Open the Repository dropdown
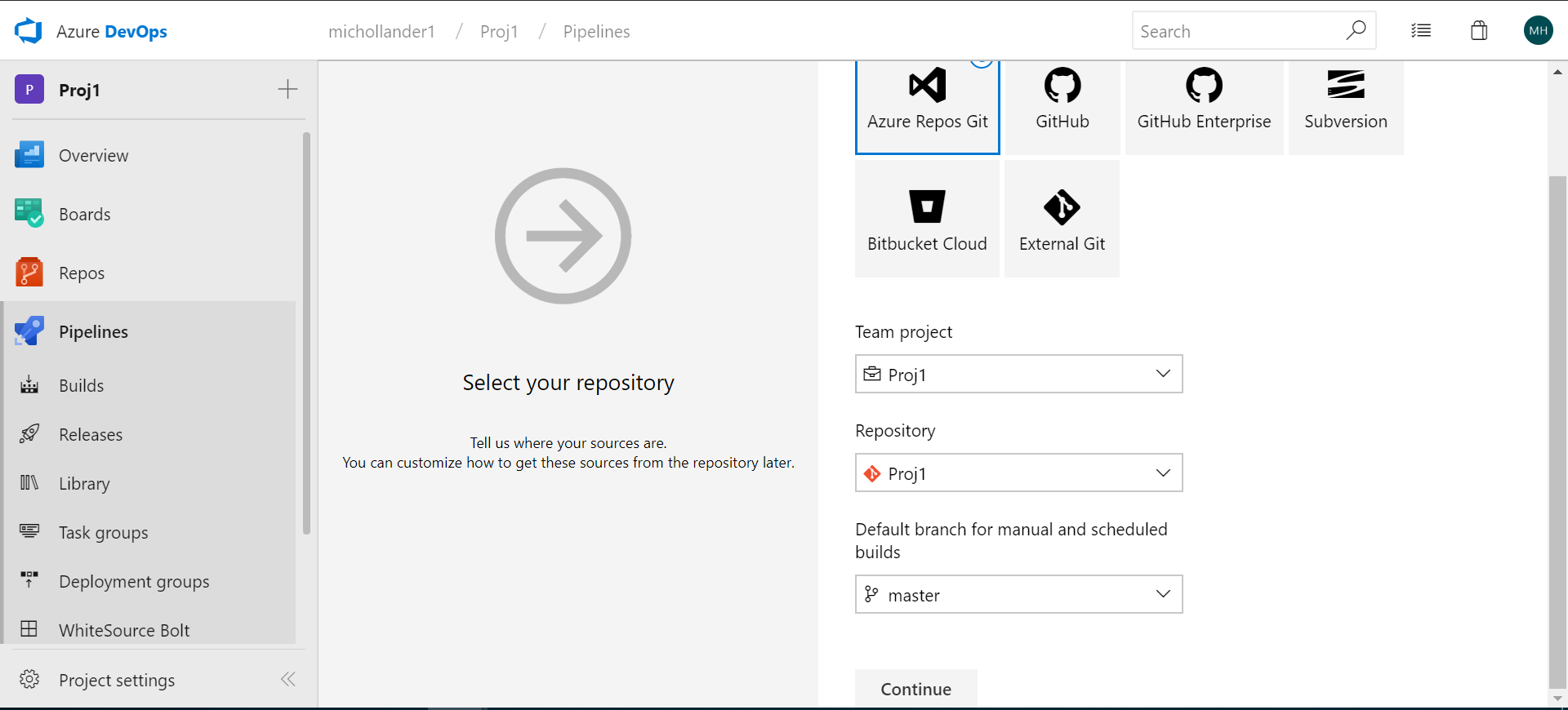 pos(1018,473)
